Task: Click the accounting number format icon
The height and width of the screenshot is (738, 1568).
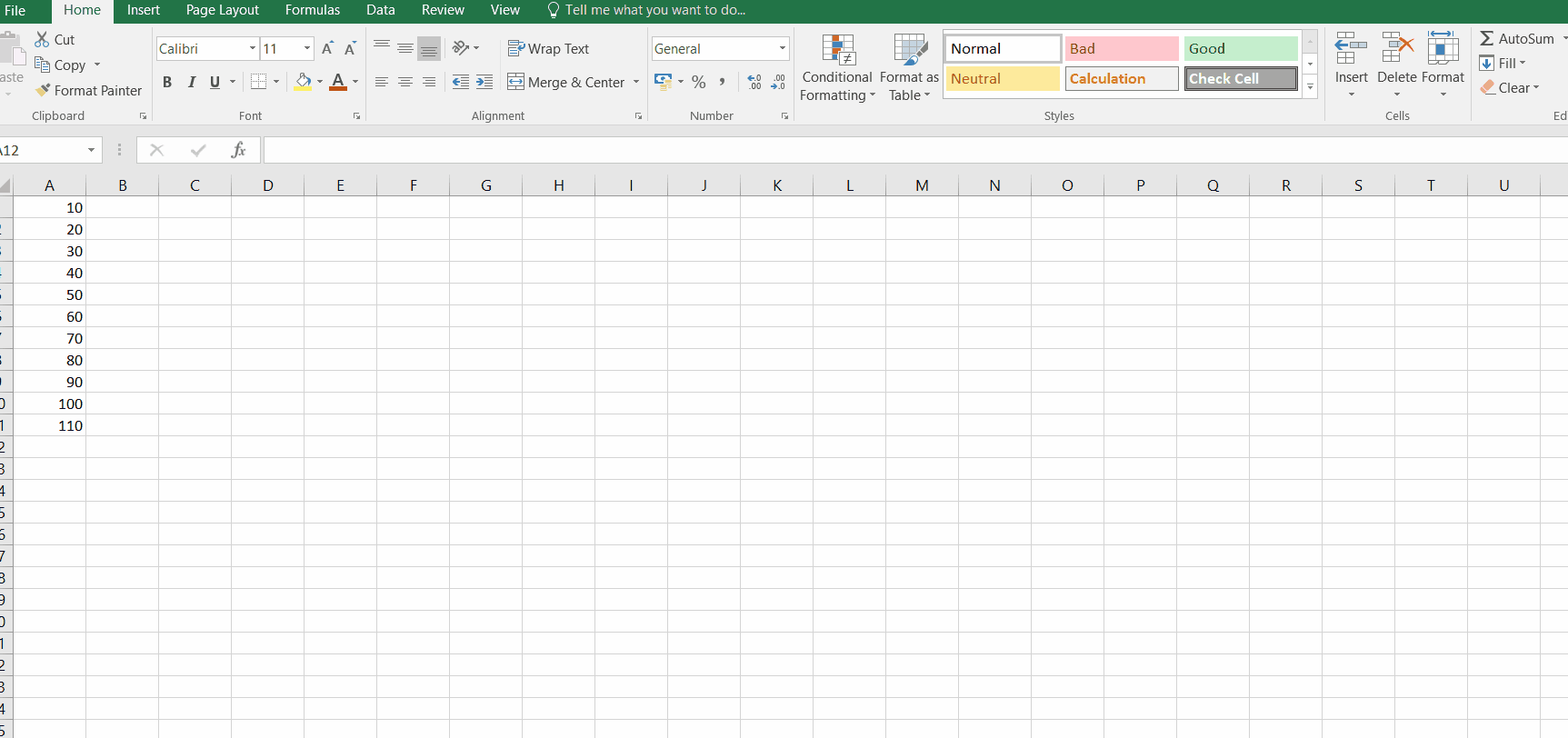Action: point(664,82)
